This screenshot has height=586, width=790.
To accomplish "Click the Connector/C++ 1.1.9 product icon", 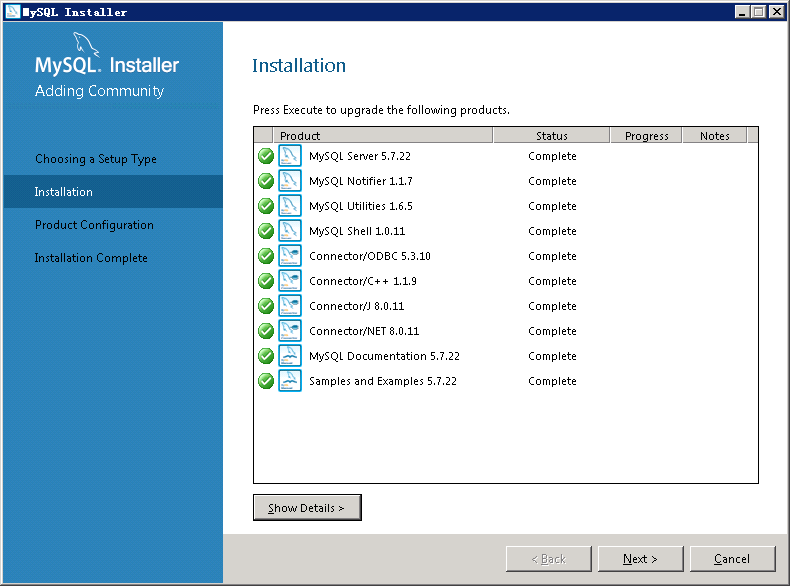I will (x=290, y=281).
